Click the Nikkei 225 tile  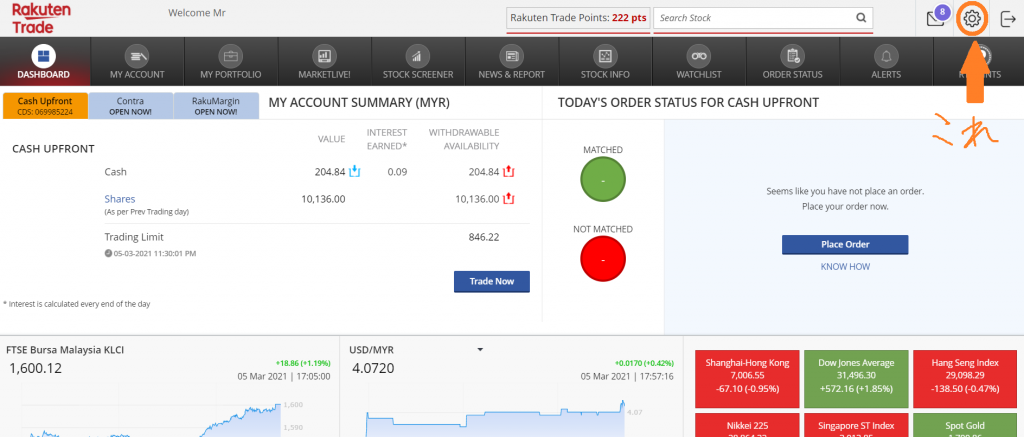click(747, 425)
